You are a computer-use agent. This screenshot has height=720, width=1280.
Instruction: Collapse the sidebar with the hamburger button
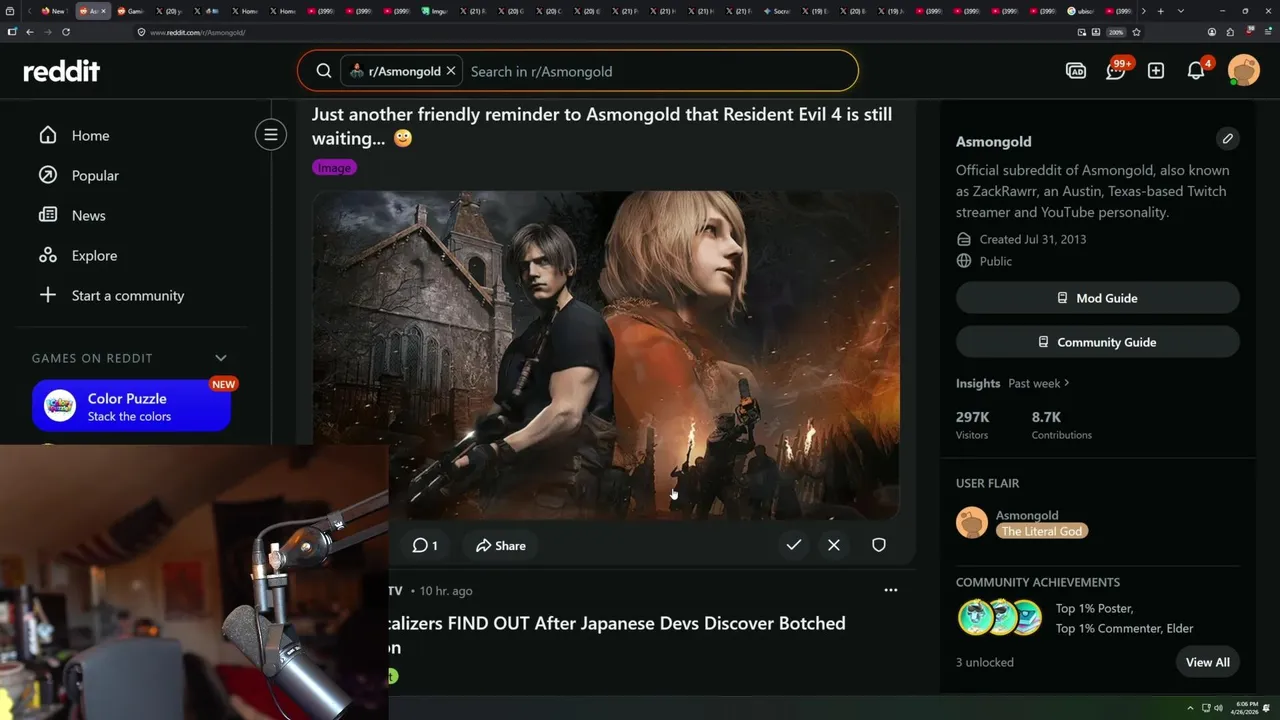click(x=270, y=134)
